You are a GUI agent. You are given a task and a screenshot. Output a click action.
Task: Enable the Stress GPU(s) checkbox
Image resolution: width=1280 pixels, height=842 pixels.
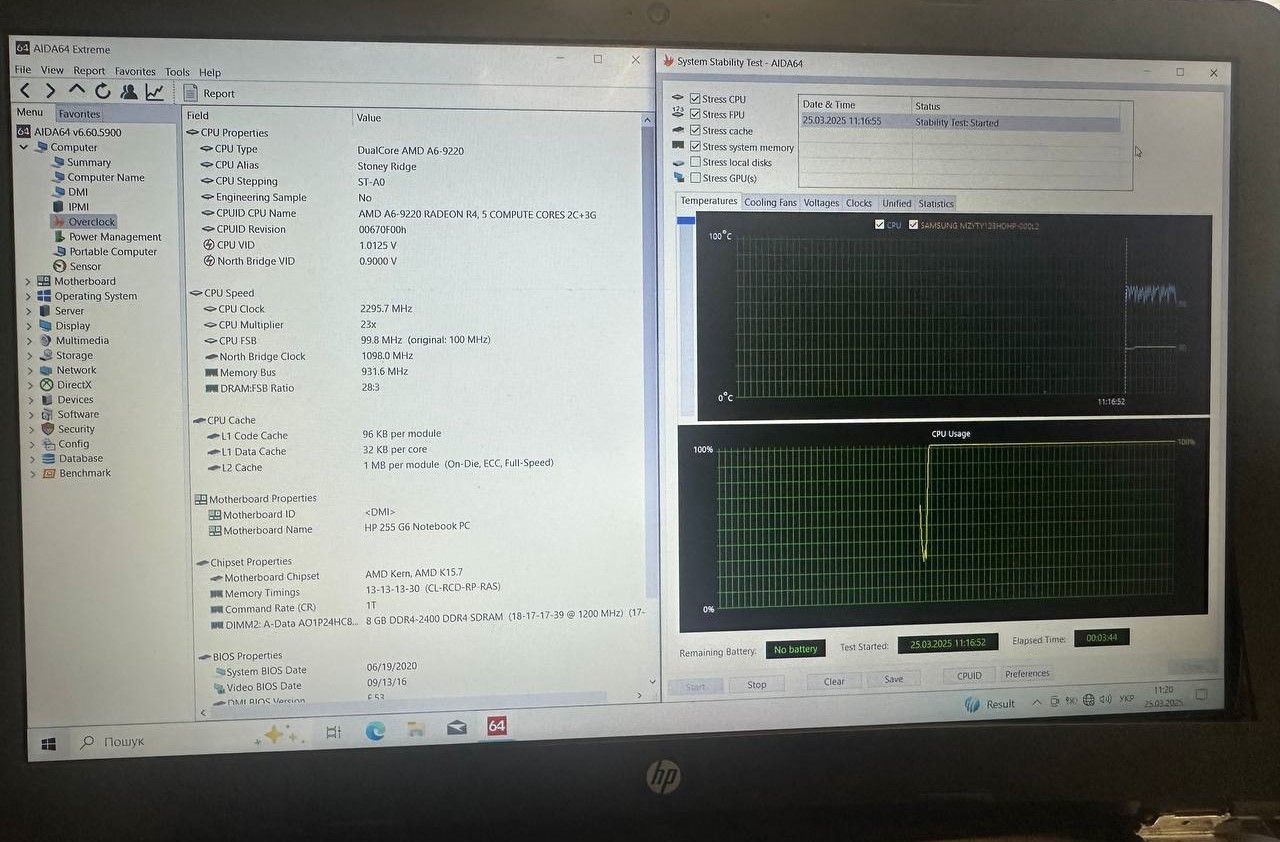click(695, 178)
